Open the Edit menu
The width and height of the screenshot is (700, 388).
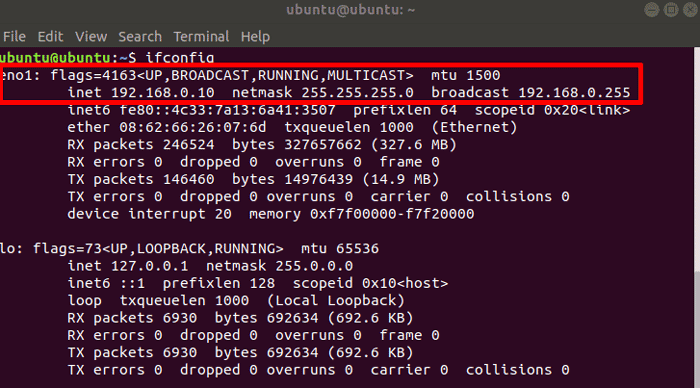tap(50, 37)
